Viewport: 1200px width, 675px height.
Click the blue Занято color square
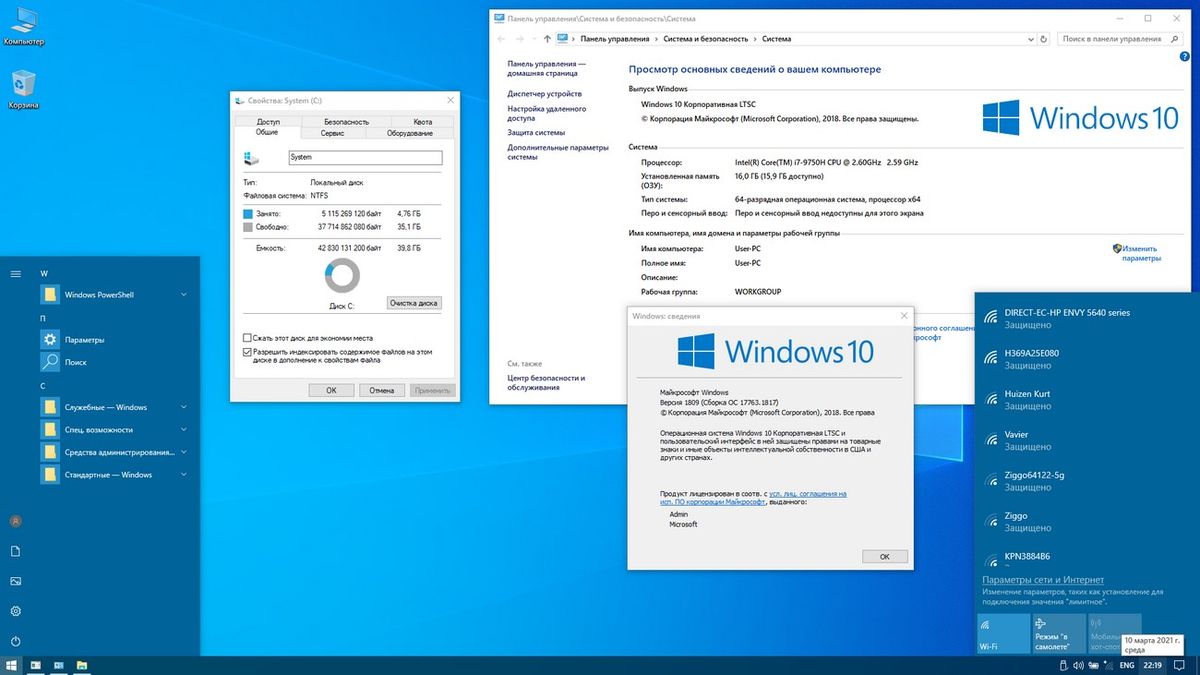tap(249, 214)
